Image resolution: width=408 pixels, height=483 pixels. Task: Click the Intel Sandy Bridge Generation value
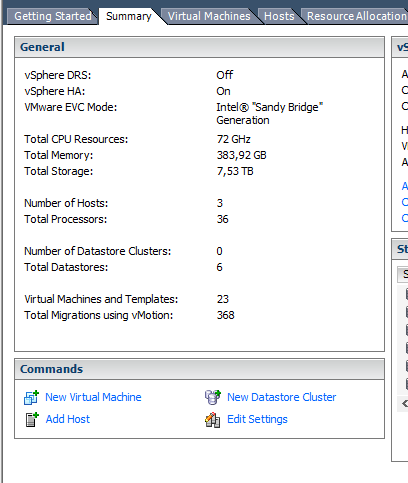point(270,114)
